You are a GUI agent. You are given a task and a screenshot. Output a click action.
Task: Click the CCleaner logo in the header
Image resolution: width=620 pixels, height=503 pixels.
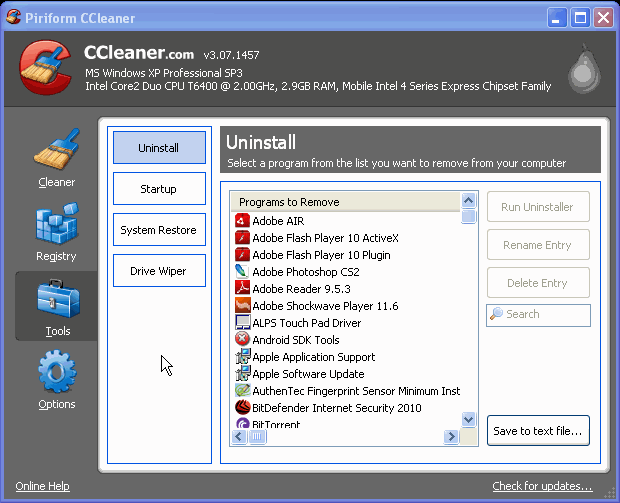coord(46,67)
